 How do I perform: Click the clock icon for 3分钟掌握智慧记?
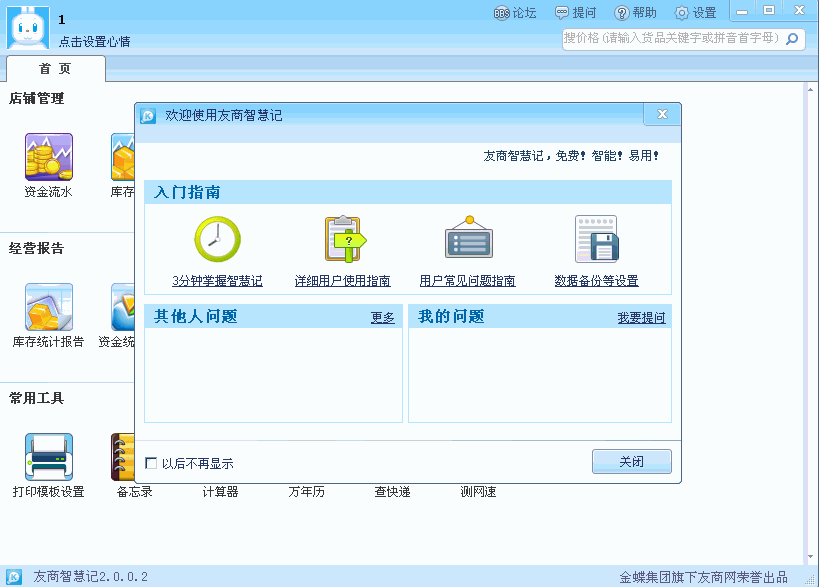(x=217, y=239)
